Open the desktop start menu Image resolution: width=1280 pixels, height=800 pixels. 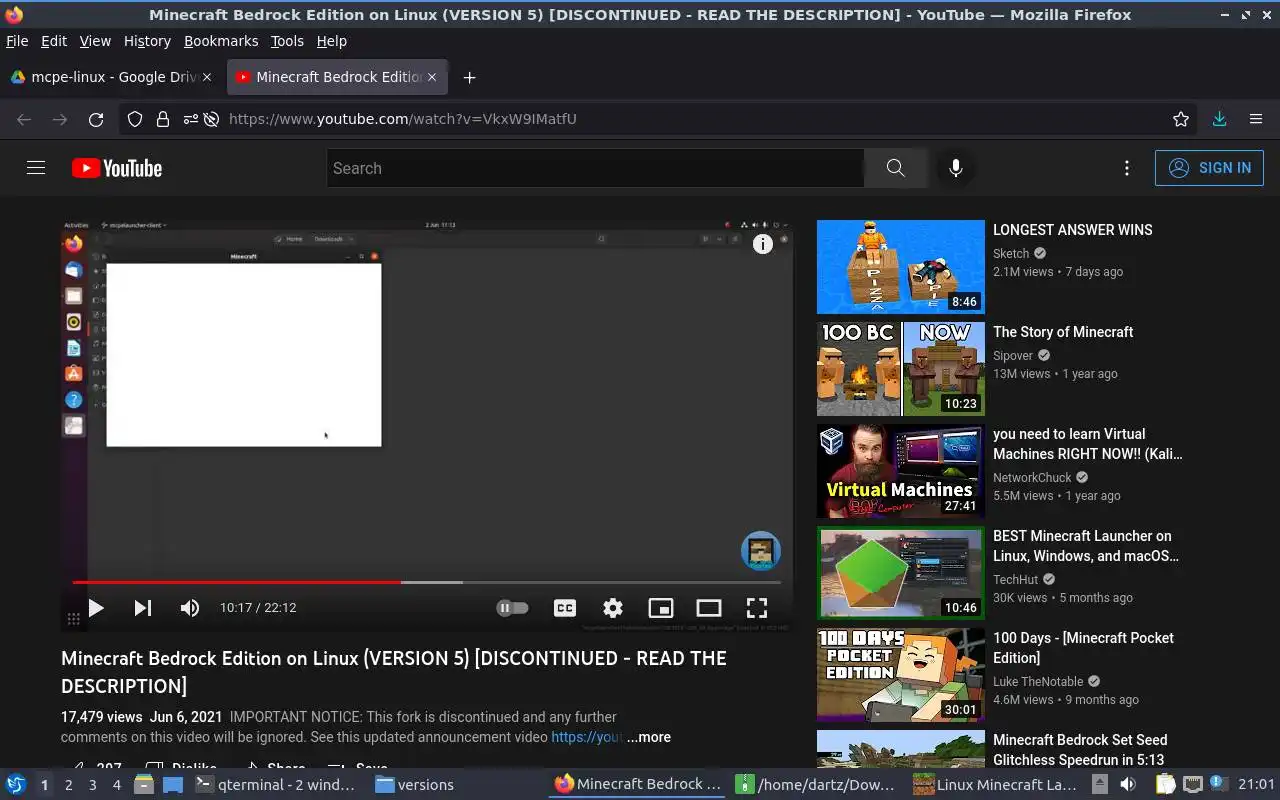[15, 785]
